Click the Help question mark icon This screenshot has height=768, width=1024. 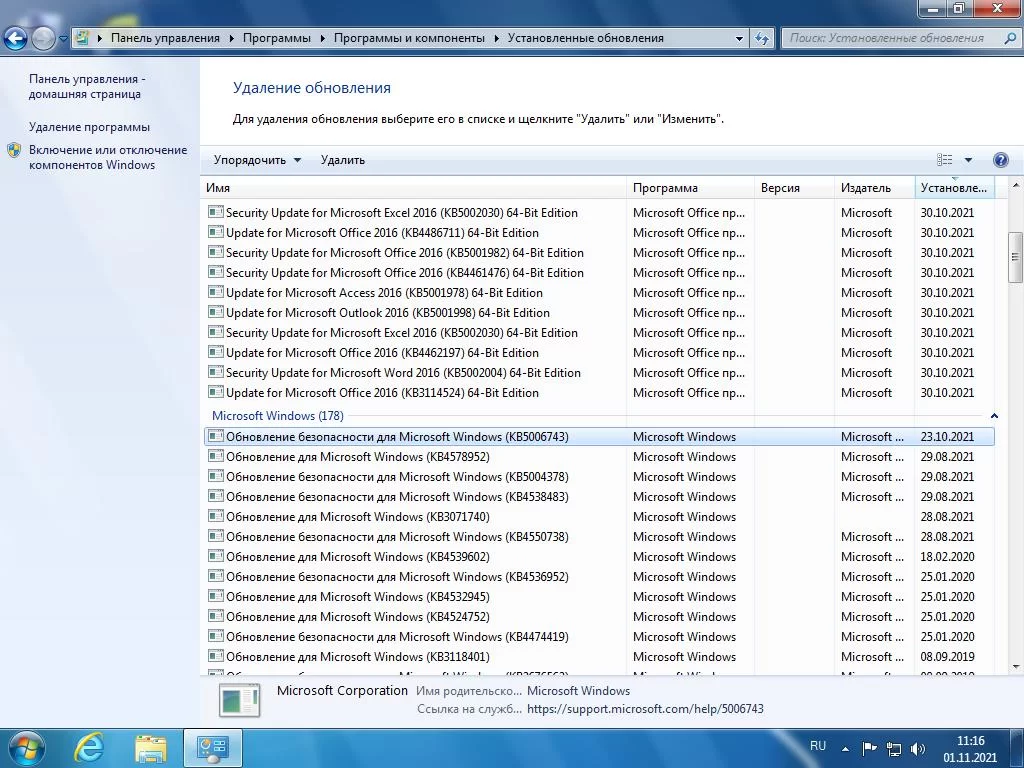1000,160
